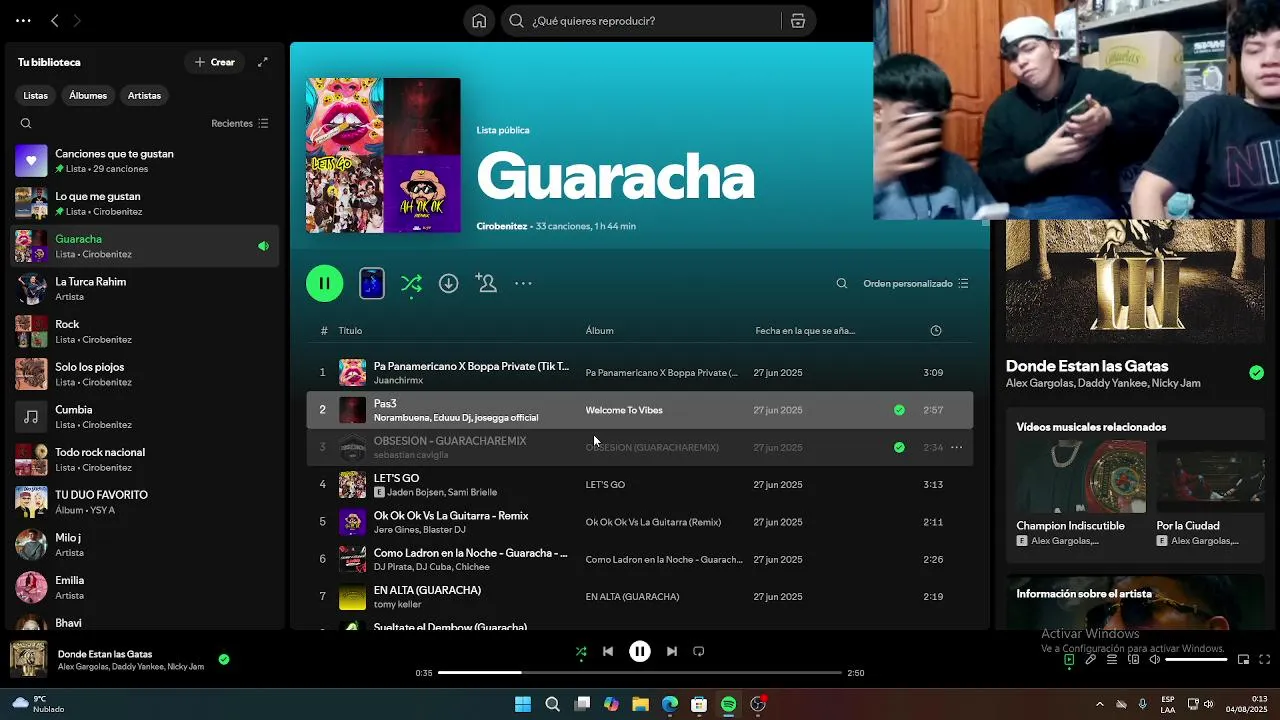Open Cirobenitez profile link under the title

(502, 226)
